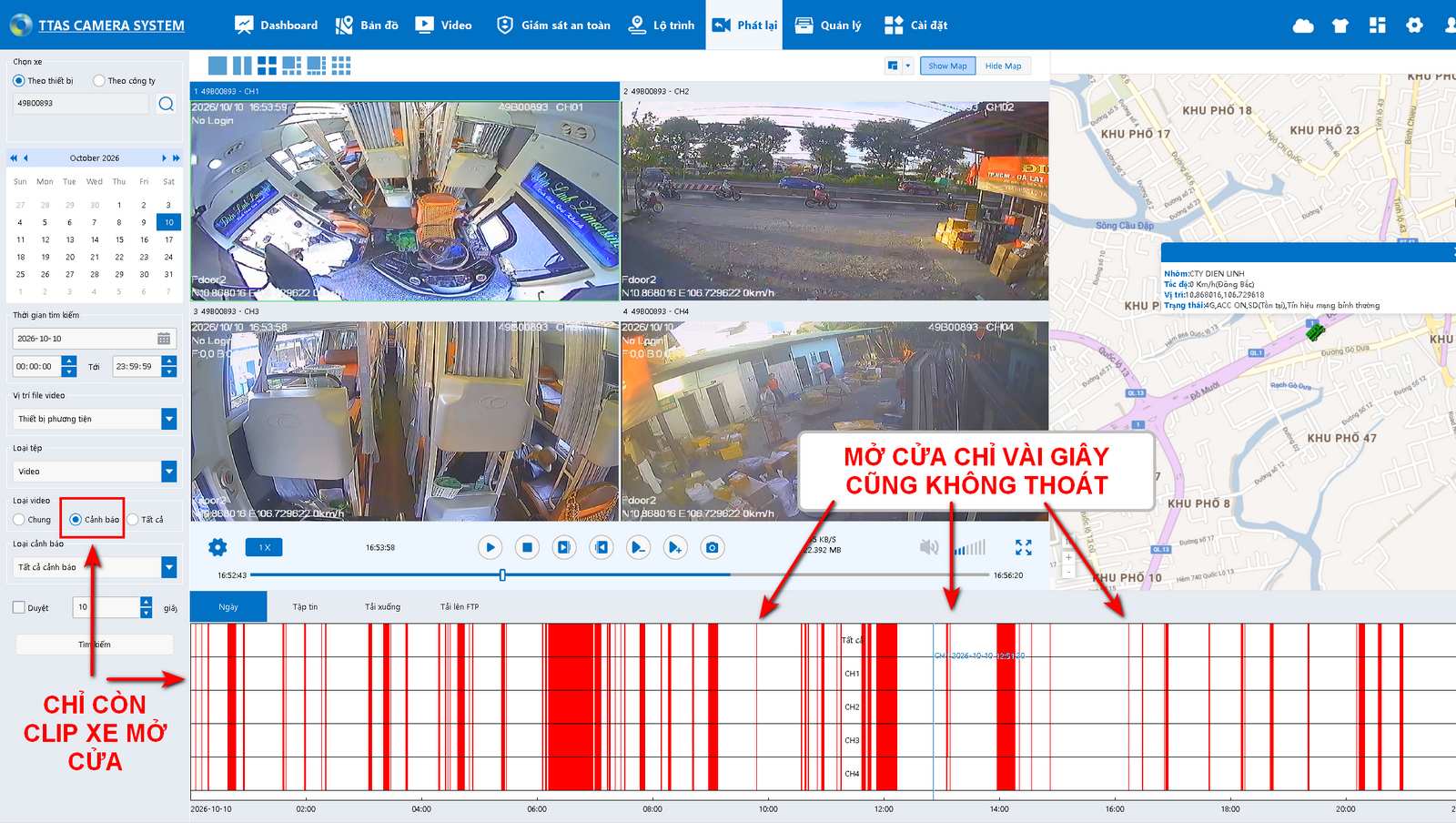The width and height of the screenshot is (1456, 823).
Task: Search vehicle with magnifier icon
Action: (166, 104)
